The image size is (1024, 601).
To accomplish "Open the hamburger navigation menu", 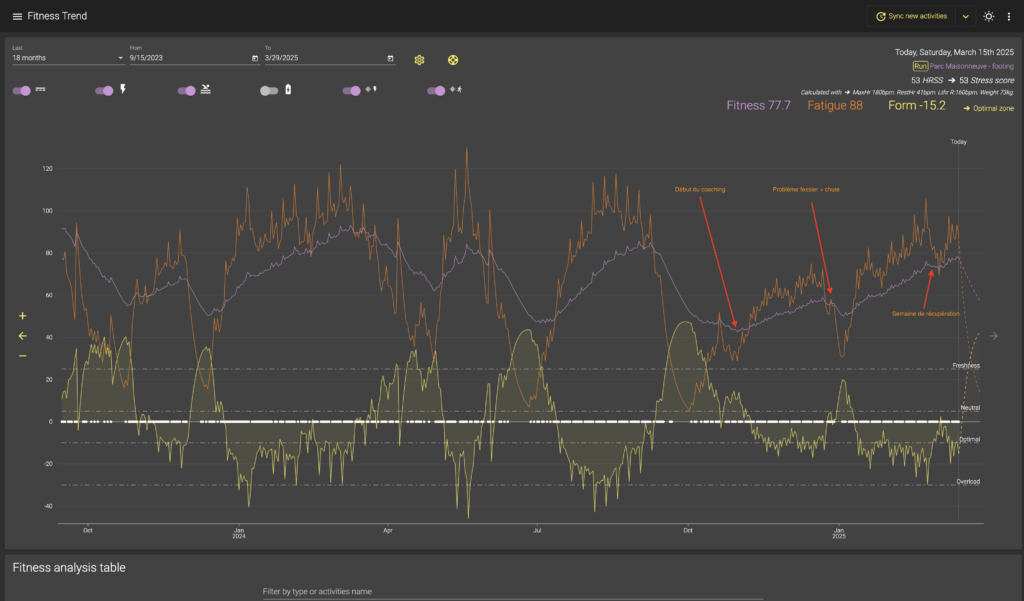I will [x=17, y=16].
